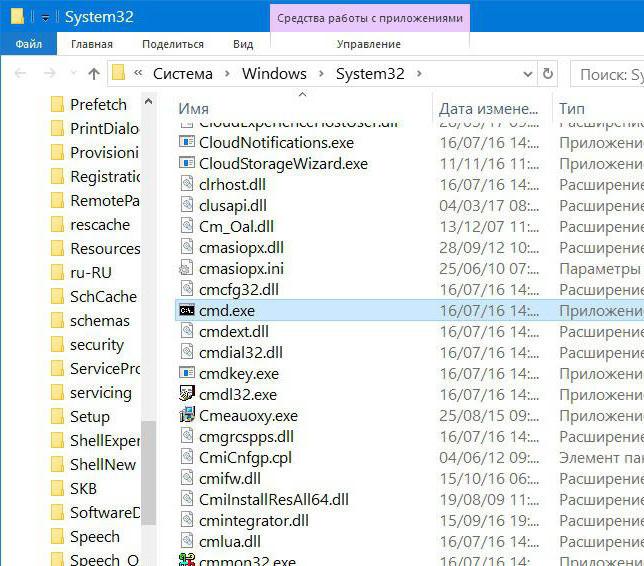Select the cmgrcspps.dll file name
The height and width of the screenshot is (566, 644).
click(x=246, y=437)
